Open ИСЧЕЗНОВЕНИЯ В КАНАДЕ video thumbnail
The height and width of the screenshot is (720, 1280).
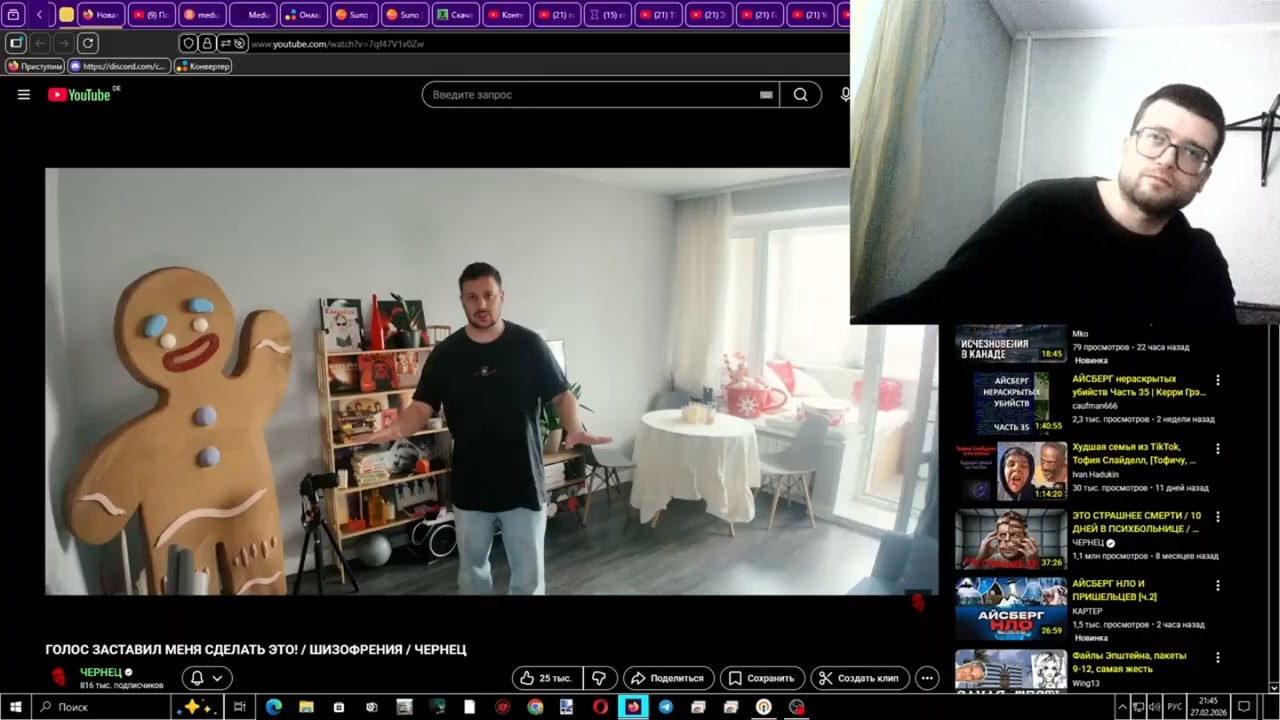pyautogui.click(x=1011, y=343)
